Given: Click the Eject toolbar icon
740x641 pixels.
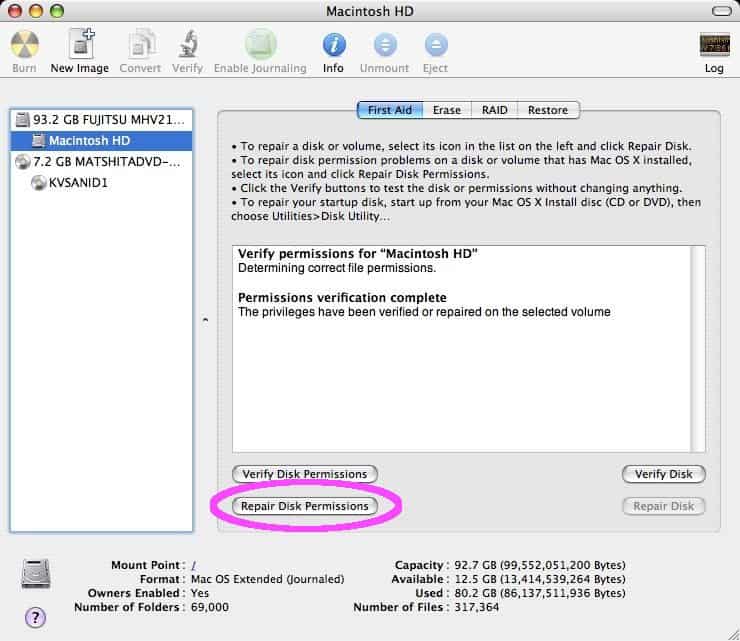Looking at the screenshot, I should 436,45.
